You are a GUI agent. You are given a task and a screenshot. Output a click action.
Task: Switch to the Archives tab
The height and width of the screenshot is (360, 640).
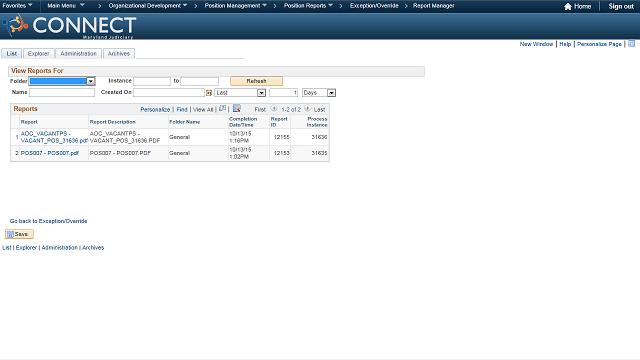(119, 53)
